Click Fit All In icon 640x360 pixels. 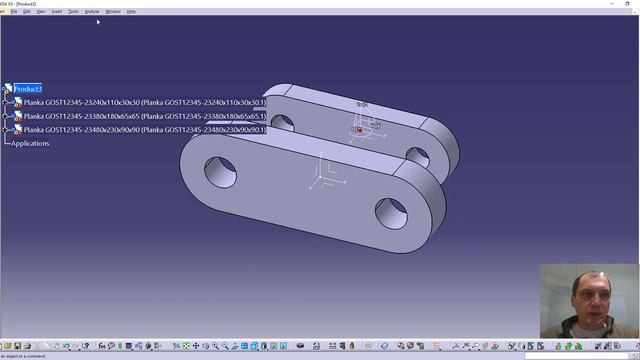coord(186,346)
